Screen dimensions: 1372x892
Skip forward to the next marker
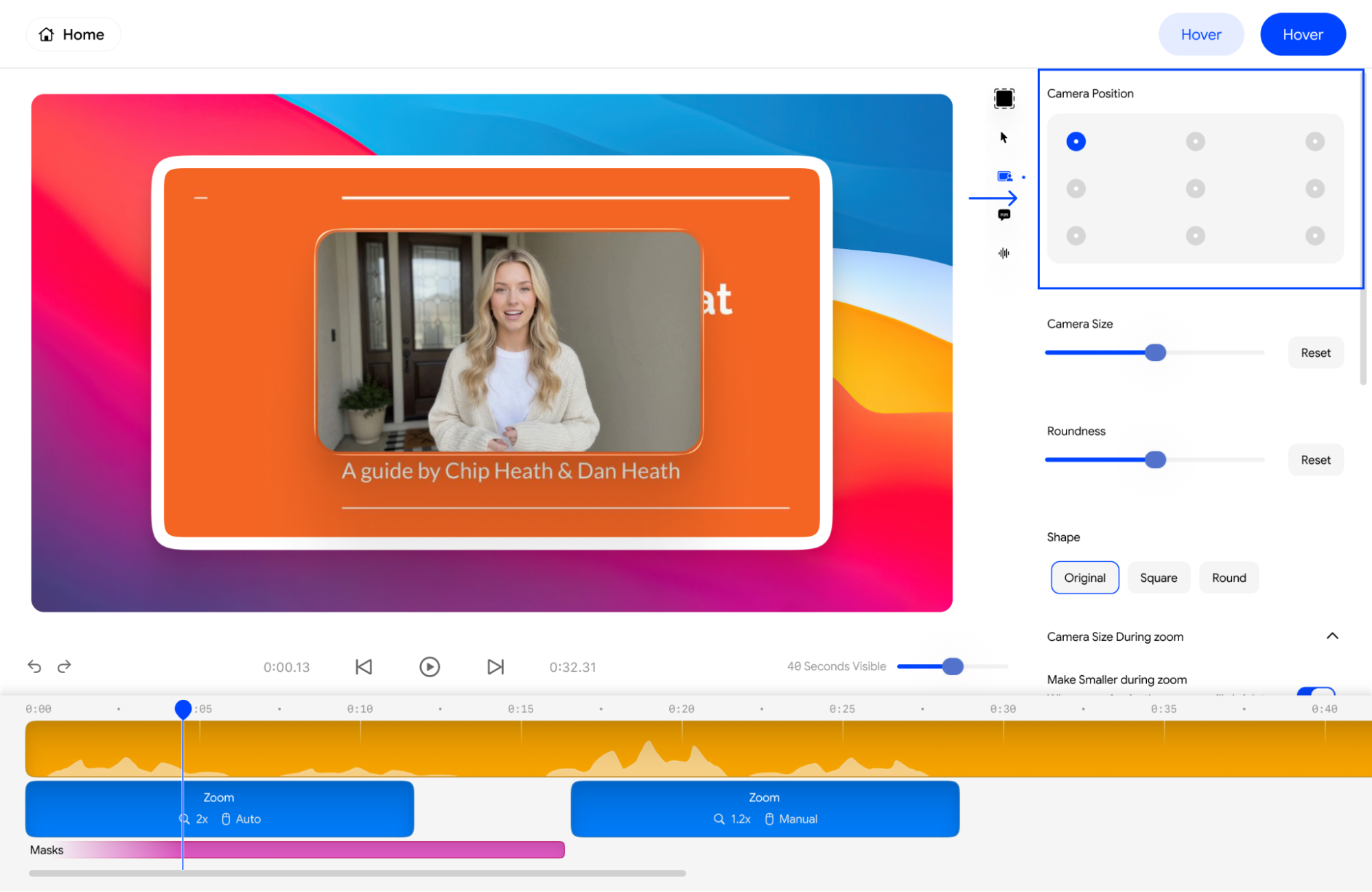click(x=495, y=667)
